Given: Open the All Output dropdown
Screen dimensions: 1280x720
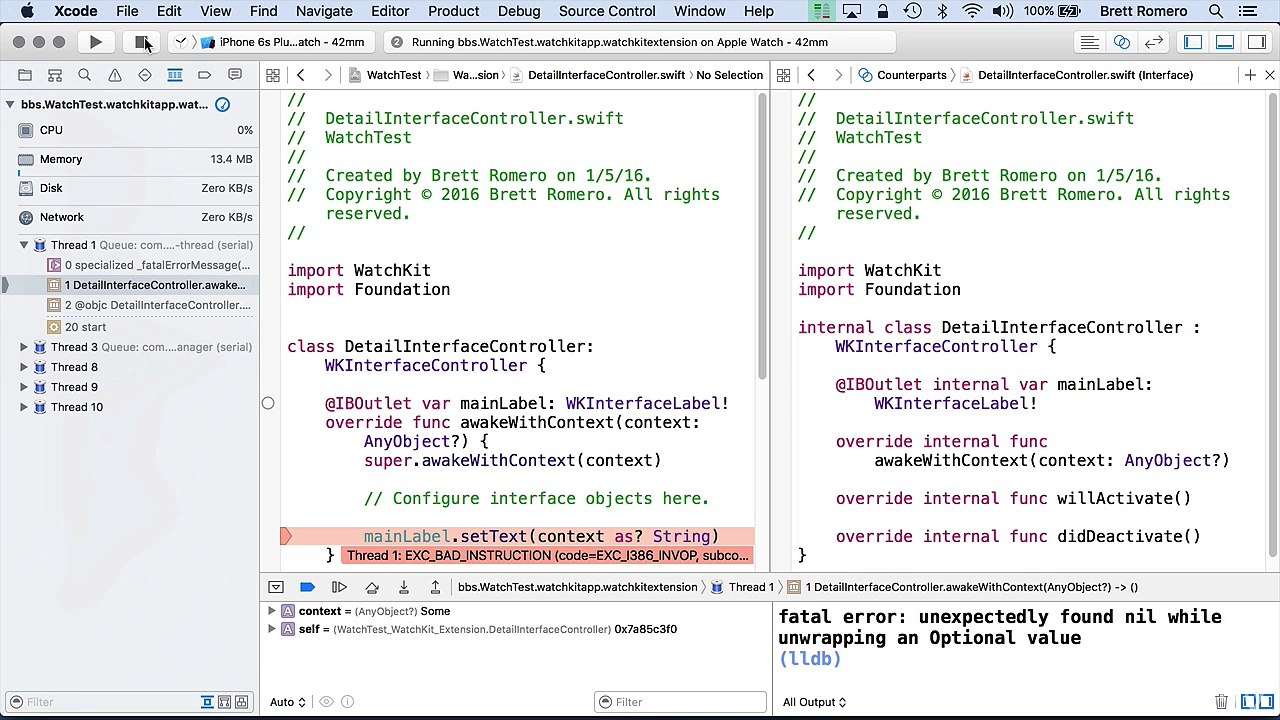Looking at the screenshot, I should [814, 702].
